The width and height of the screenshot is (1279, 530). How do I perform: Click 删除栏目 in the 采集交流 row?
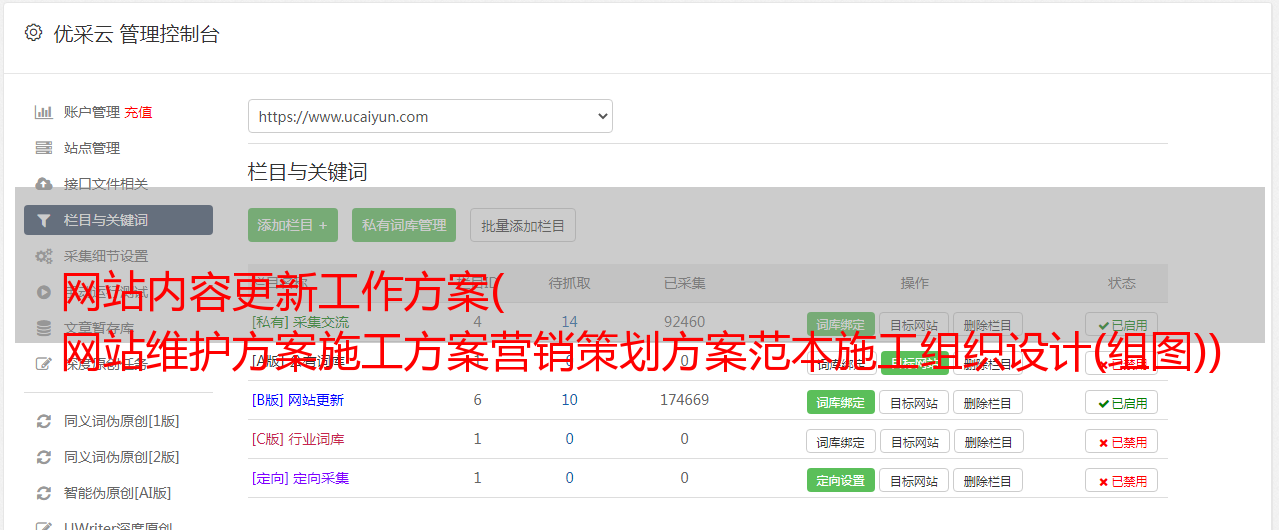tap(987, 325)
